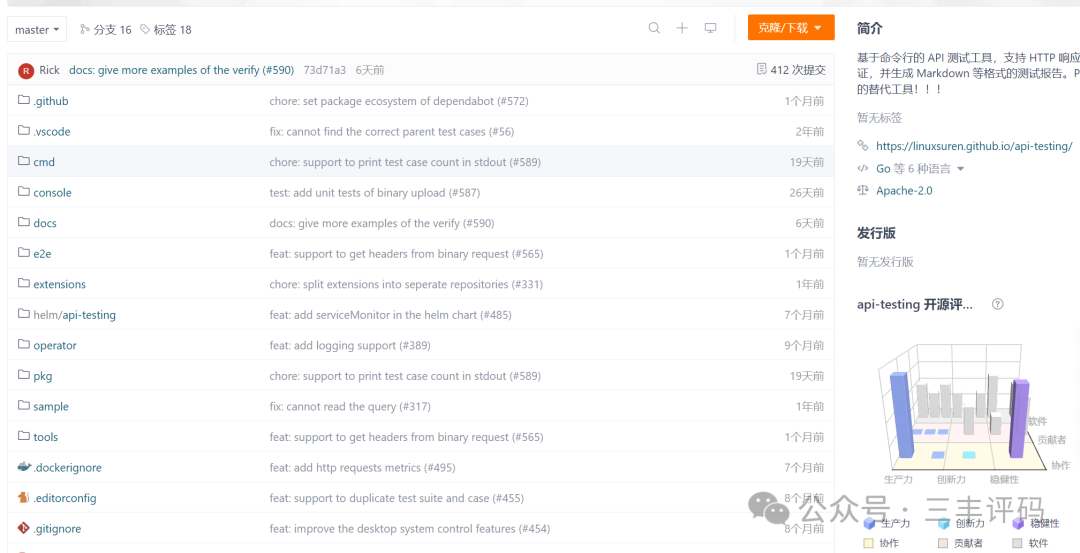
Task: Open commit feat: add http requests metrics (#495)
Action: 362,468
